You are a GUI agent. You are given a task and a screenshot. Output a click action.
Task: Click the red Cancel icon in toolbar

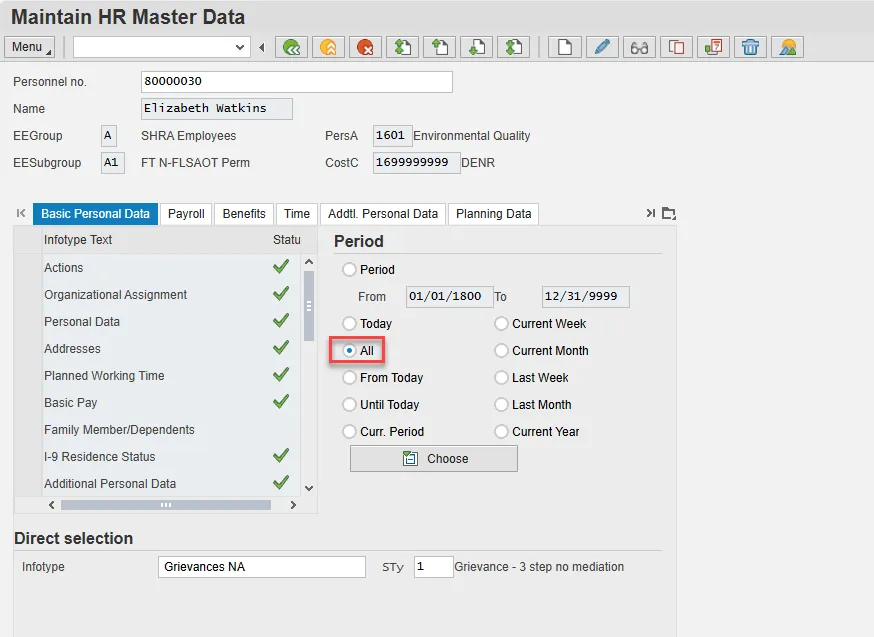365,47
